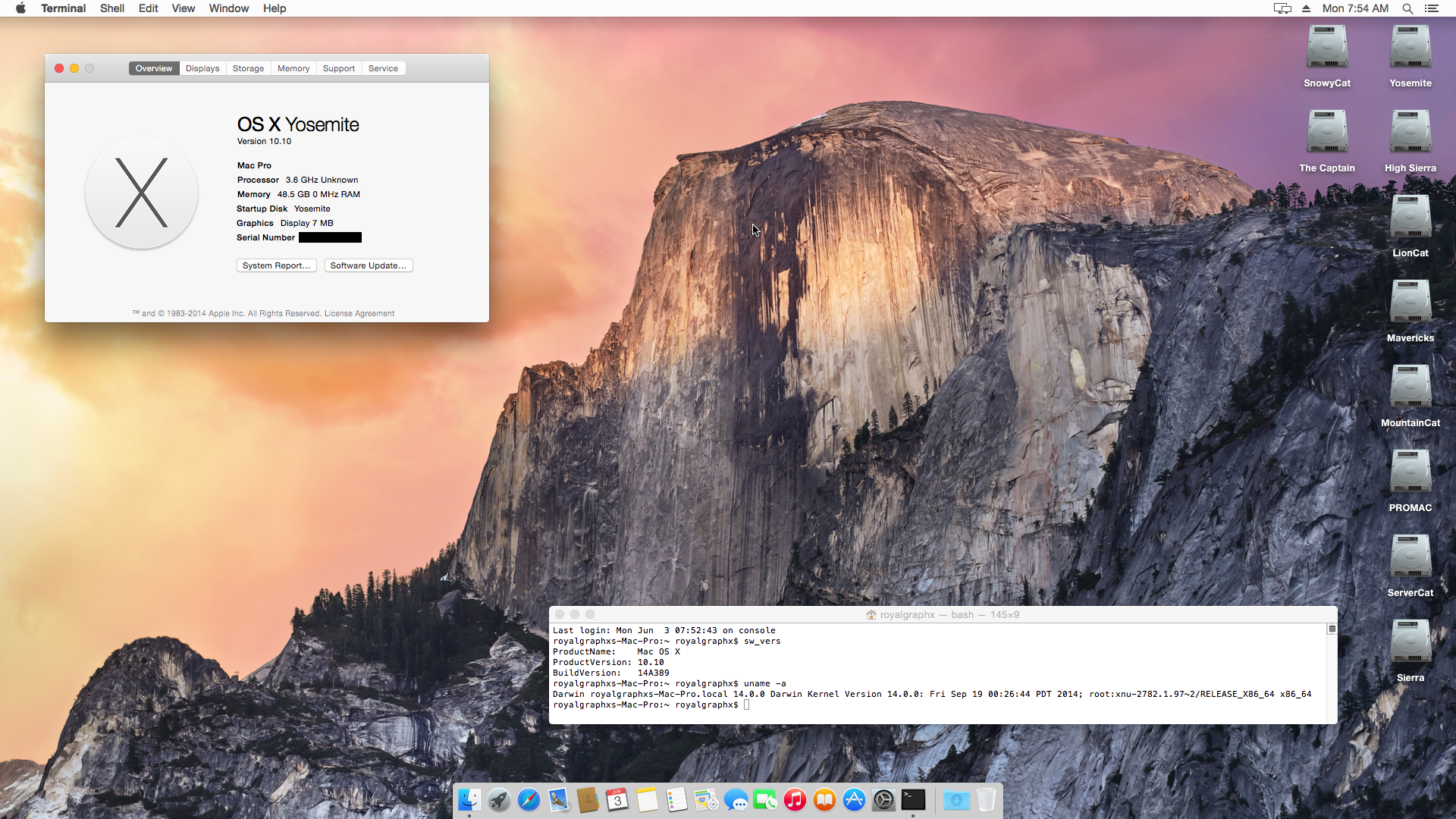This screenshot has height=819, width=1456.
Task: Select the LionCat drive icon
Action: click(x=1410, y=217)
